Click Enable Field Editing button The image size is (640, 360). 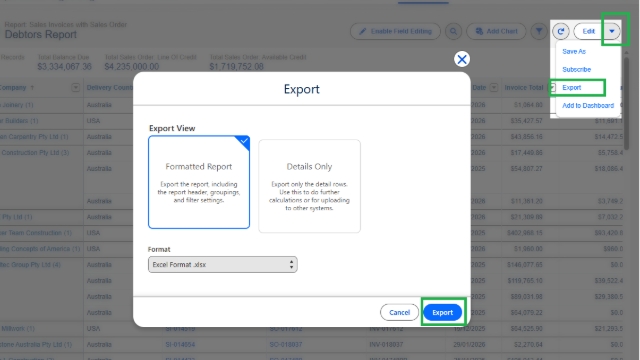click(395, 31)
